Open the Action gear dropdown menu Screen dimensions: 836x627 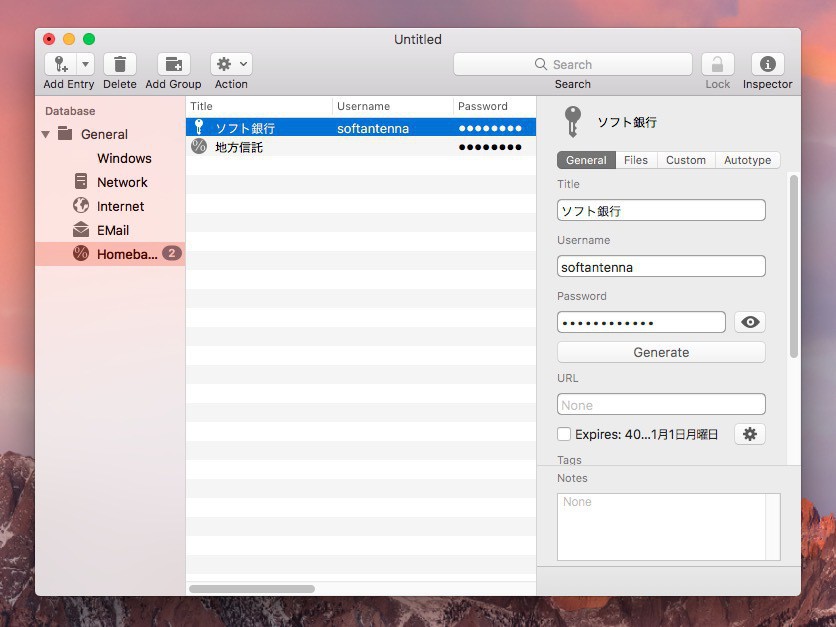[231, 64]
